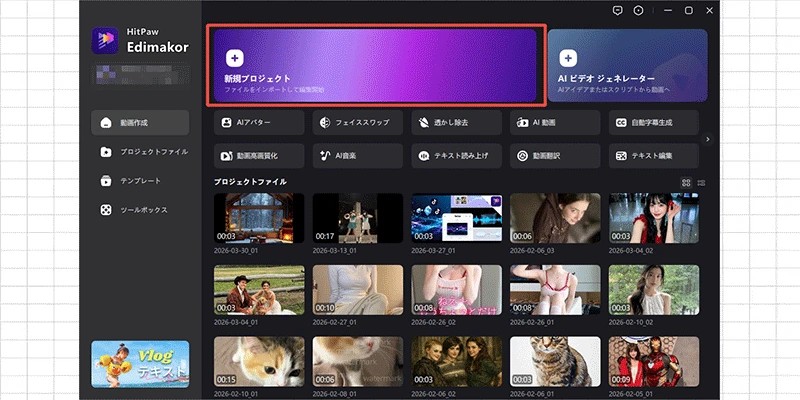
Task: Open project thumbnail 2026-03-27_01
Action: point(457,218)
